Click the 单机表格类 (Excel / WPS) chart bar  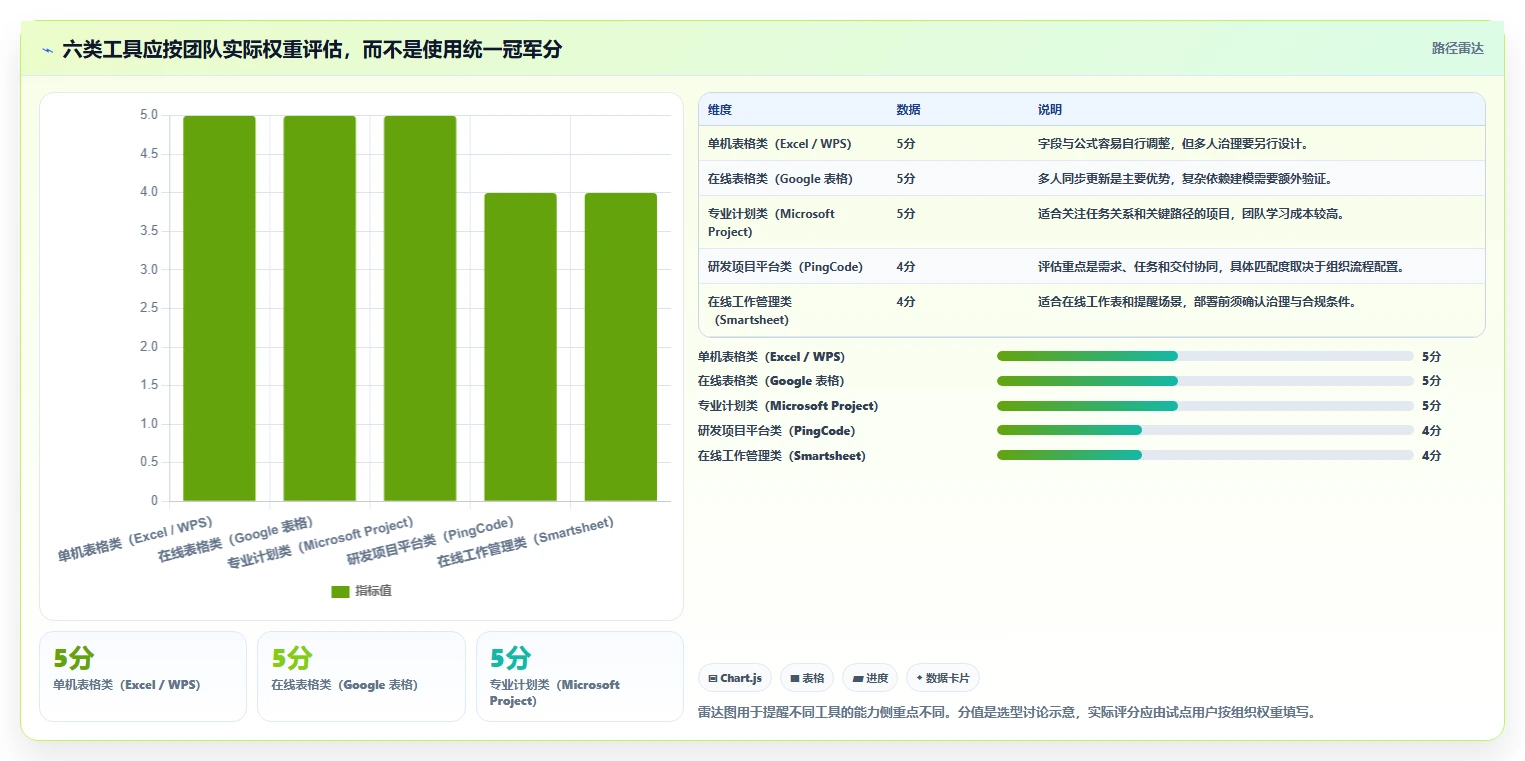click(219, 308)
